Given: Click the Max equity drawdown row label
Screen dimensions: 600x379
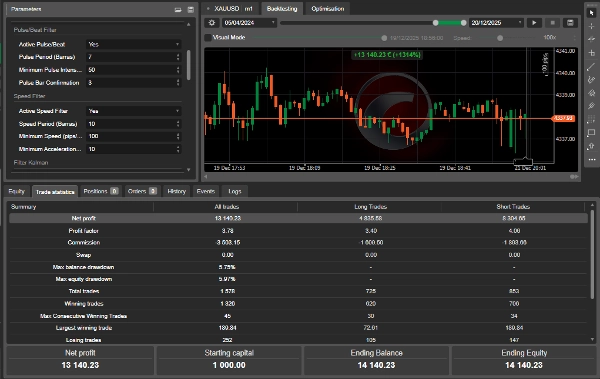Looking at the screenshot, I should tap(84, 279).
